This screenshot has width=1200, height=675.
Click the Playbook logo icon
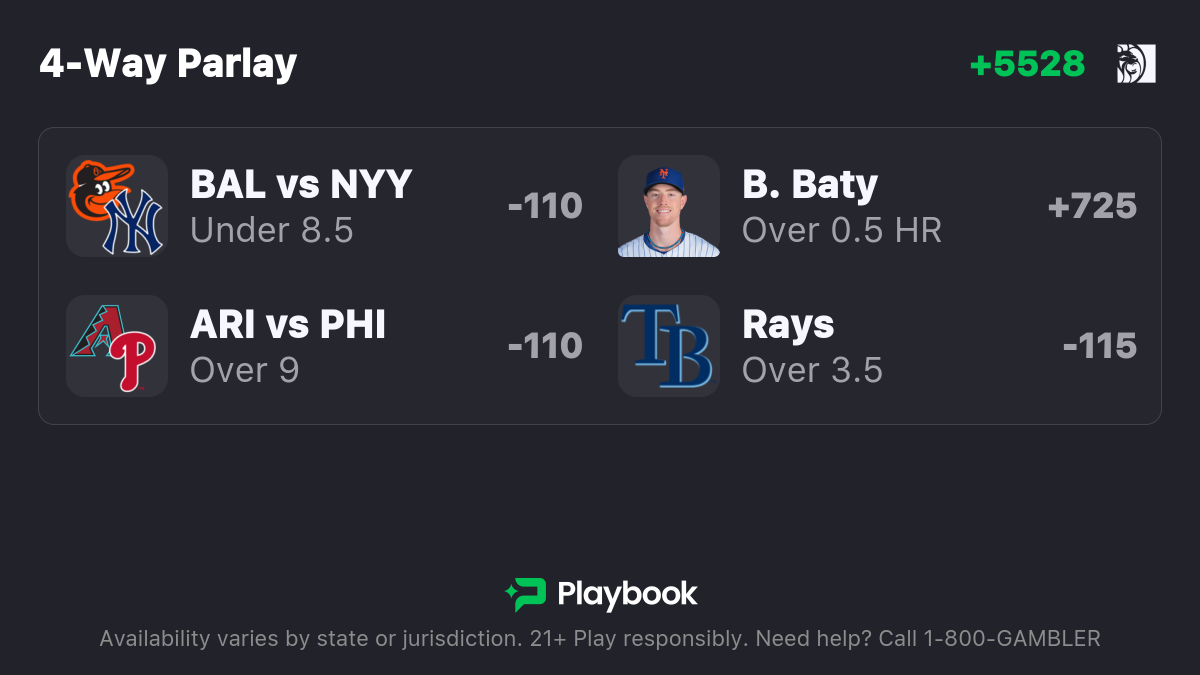click(525, 595)
